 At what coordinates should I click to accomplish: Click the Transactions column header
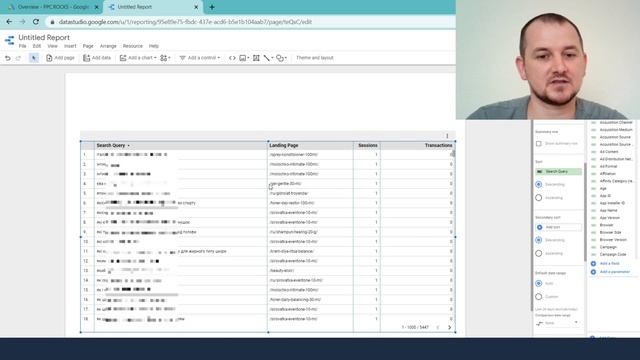tap(438, 145)
